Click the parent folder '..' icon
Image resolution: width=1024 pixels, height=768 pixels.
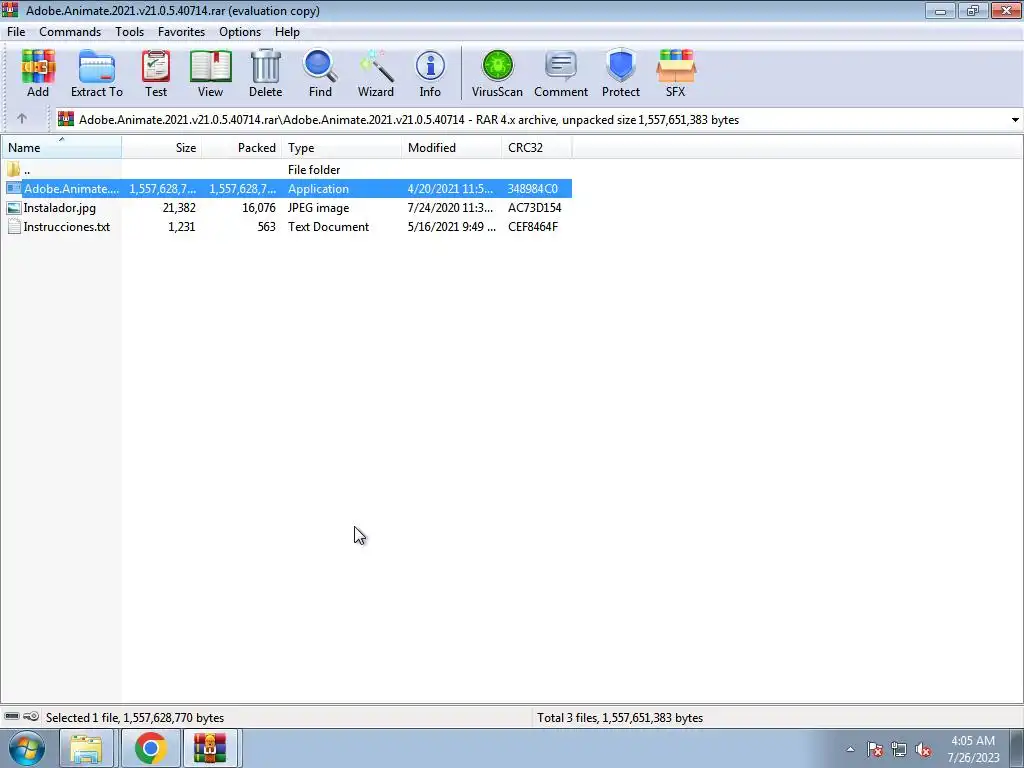[13, 170]
